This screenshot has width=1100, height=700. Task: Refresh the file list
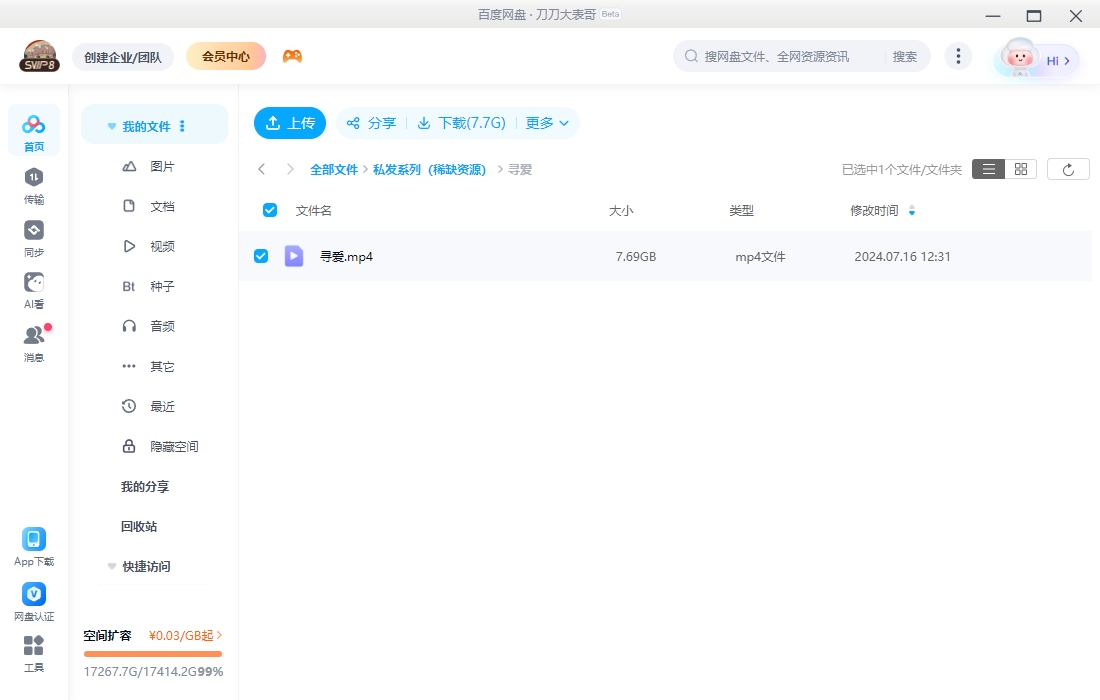[x=1068, y=168]
